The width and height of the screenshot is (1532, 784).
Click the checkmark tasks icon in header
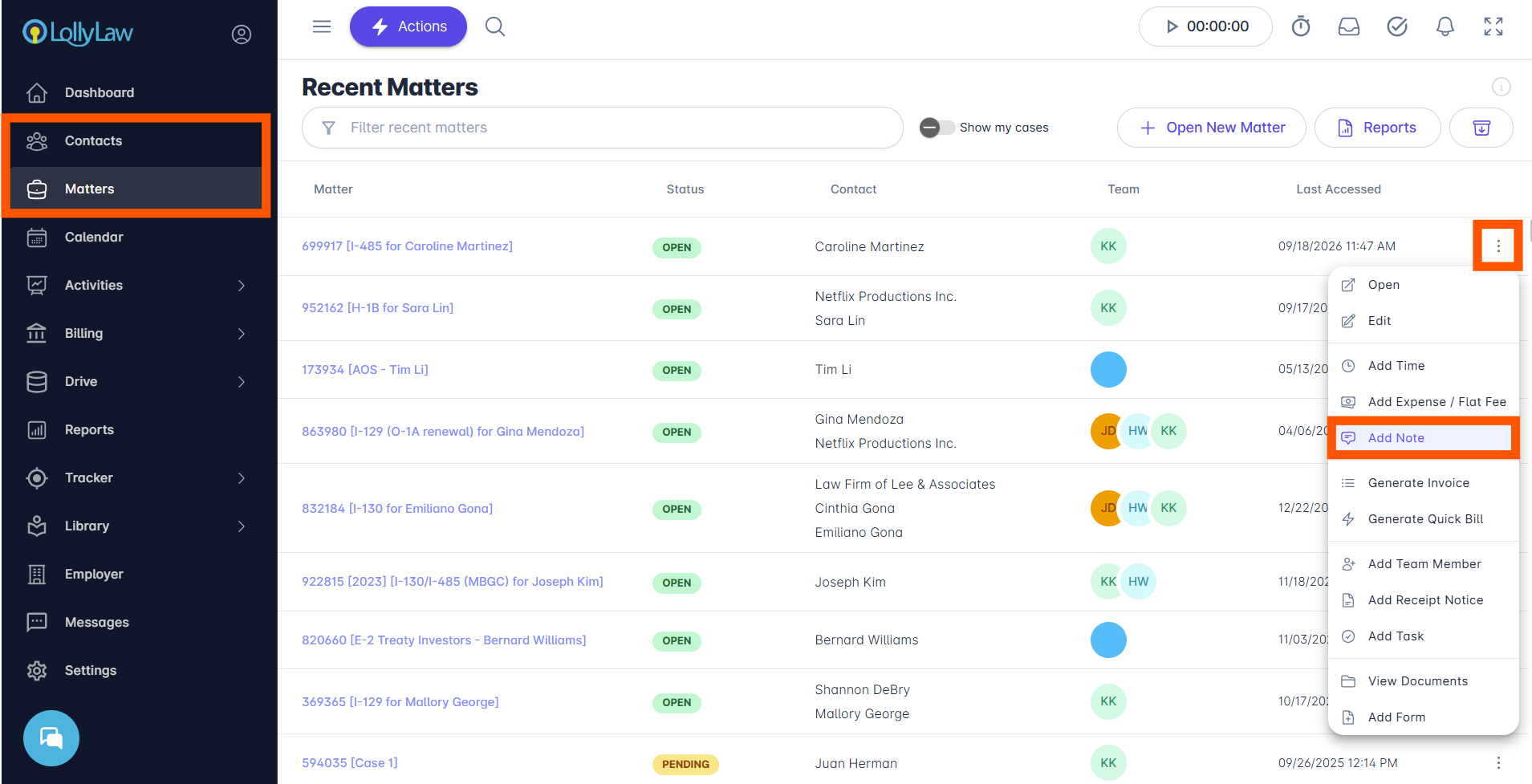click(x=1397, y=26)
